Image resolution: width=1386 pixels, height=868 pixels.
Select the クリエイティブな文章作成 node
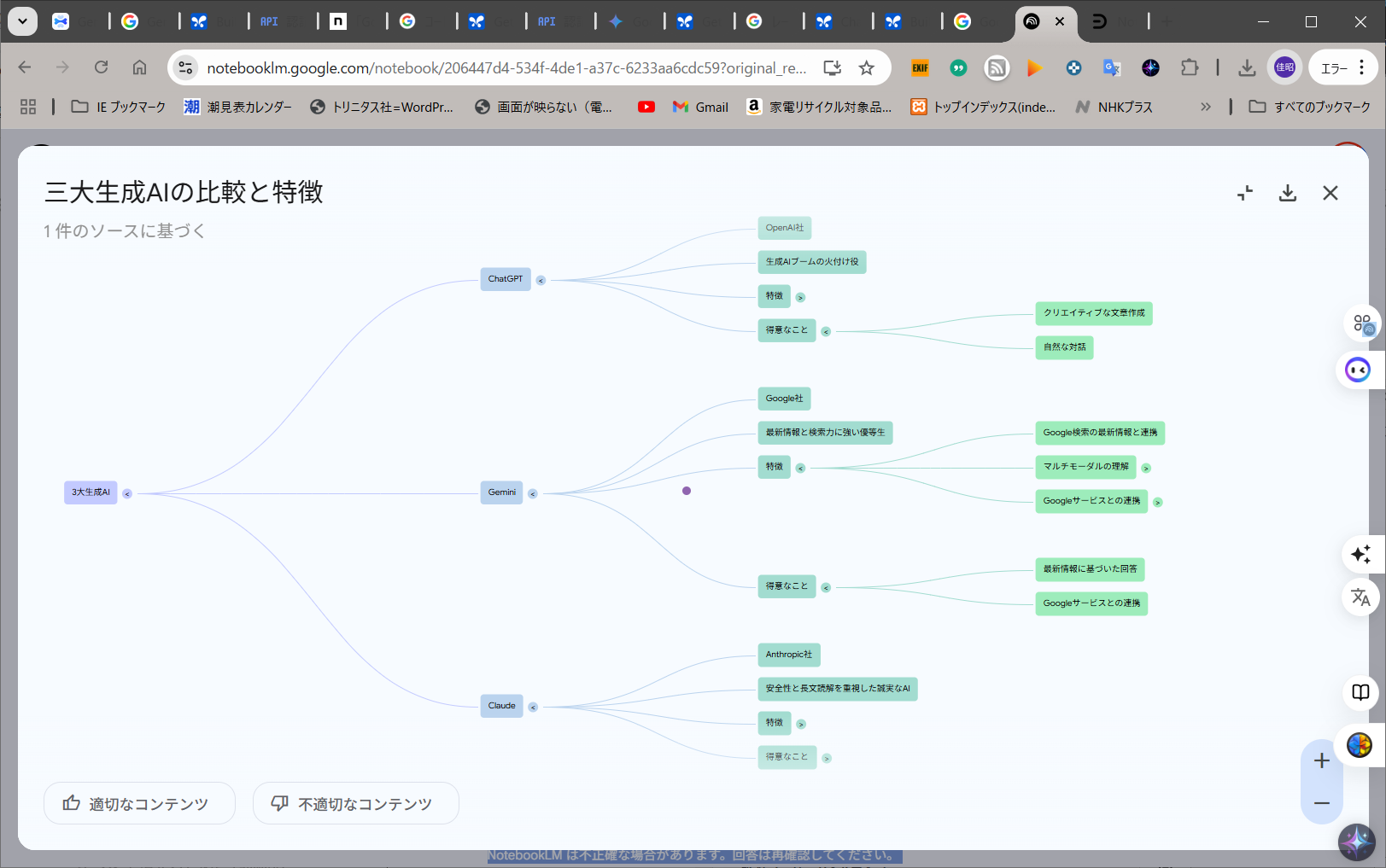pyautogui.click(x=1094, y=313)
